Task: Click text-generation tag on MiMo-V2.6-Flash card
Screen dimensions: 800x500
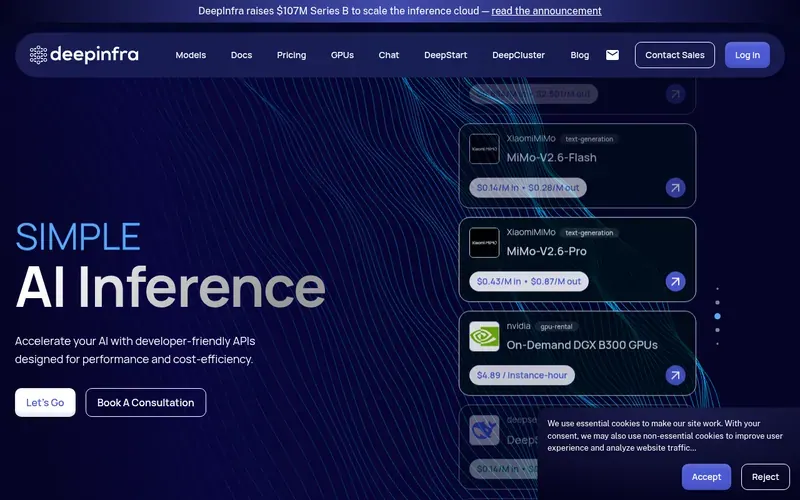Action: point(589,139)
